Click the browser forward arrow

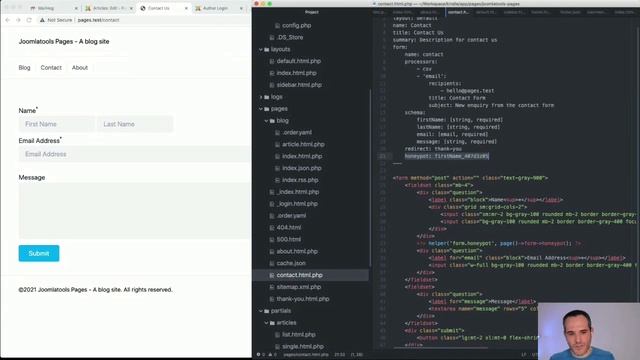[x=18, y=20]
